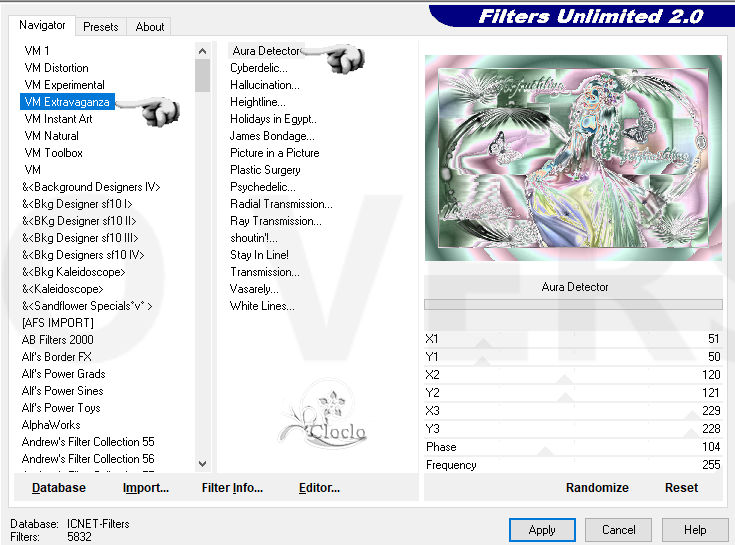Select [AFS IMPORT] category
Screen dimensions: 735x545
coord(58,323)
